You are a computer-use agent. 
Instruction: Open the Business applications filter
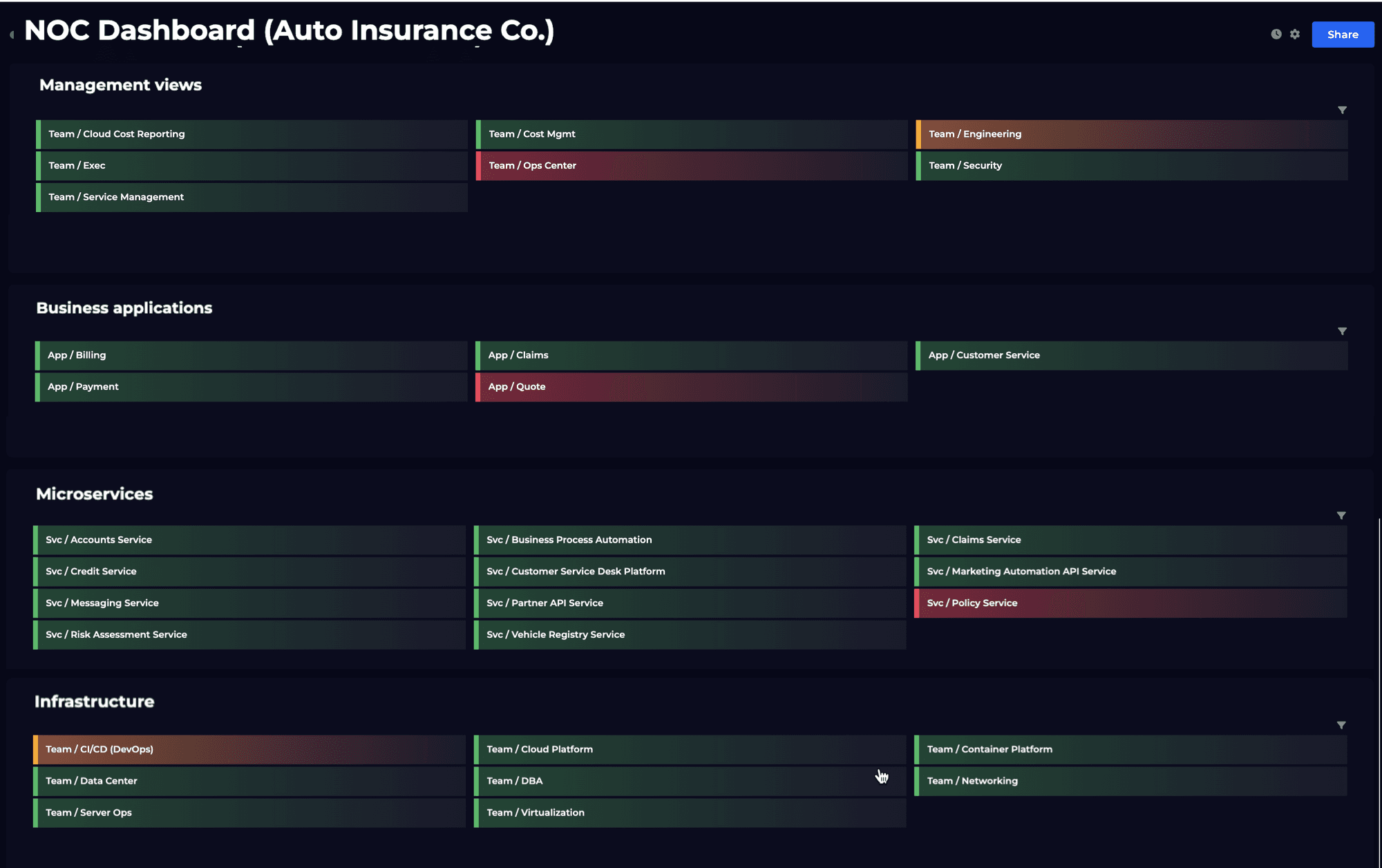coord(1342,331)
